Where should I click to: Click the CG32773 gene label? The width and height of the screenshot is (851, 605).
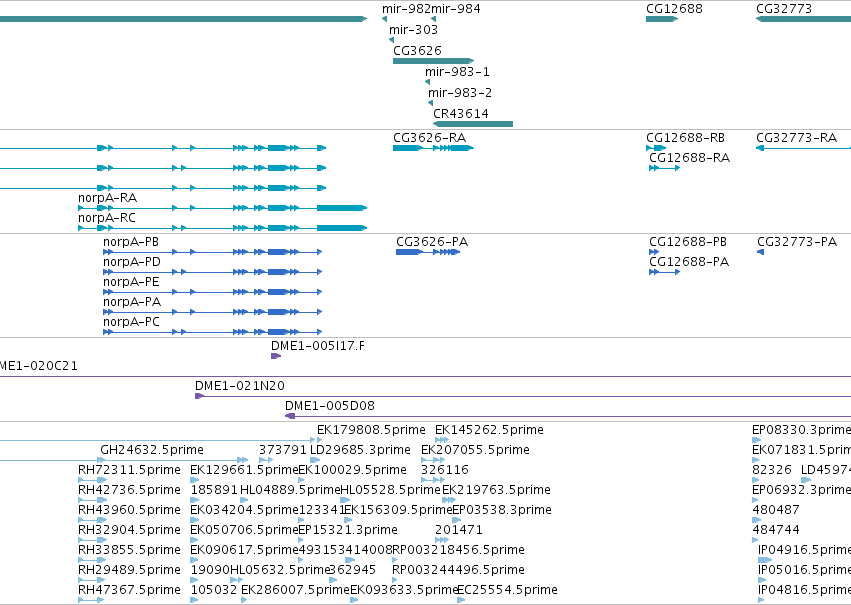point(784,9)
